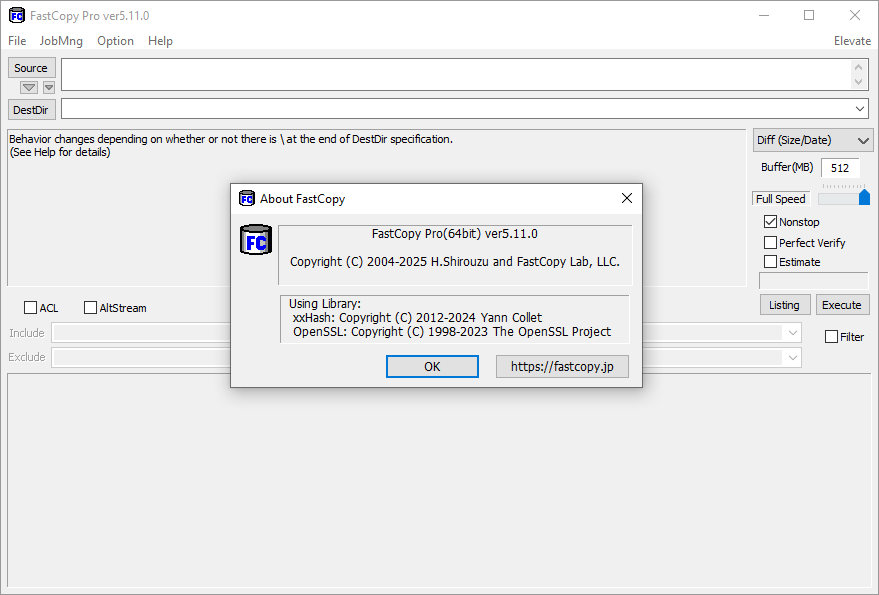Click the Full Speed slider handle
The width and height of the screenshot is (879, 595).
[864, 197]
